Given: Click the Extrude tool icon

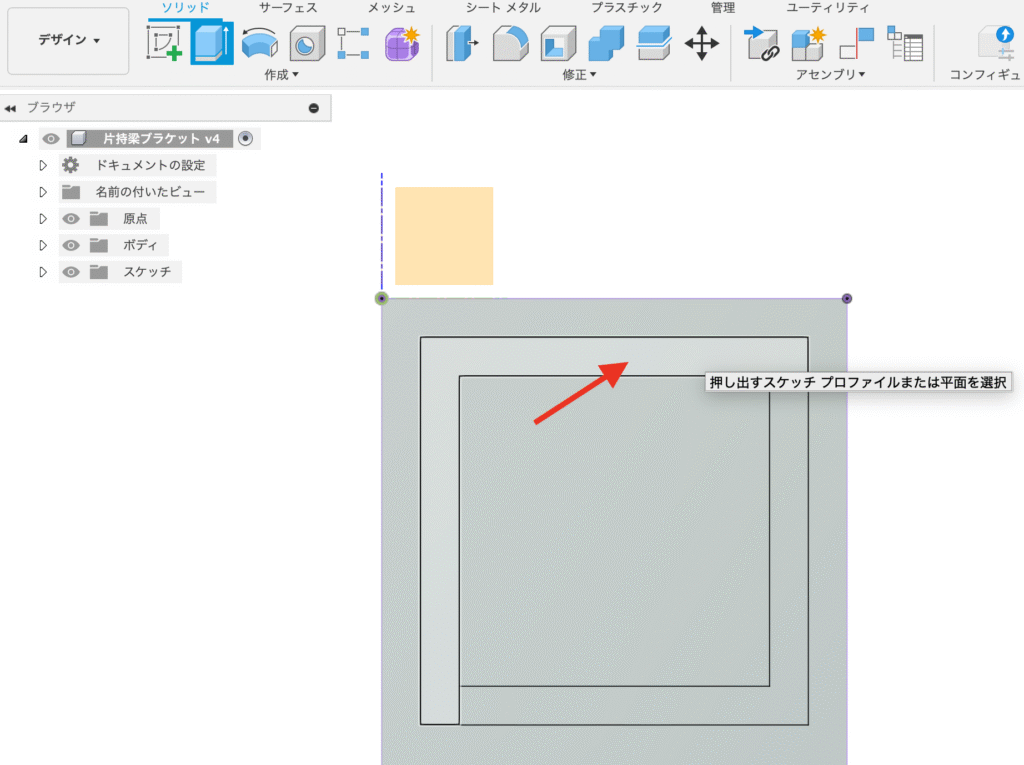Looking at the screenshot, I should 211,44.
